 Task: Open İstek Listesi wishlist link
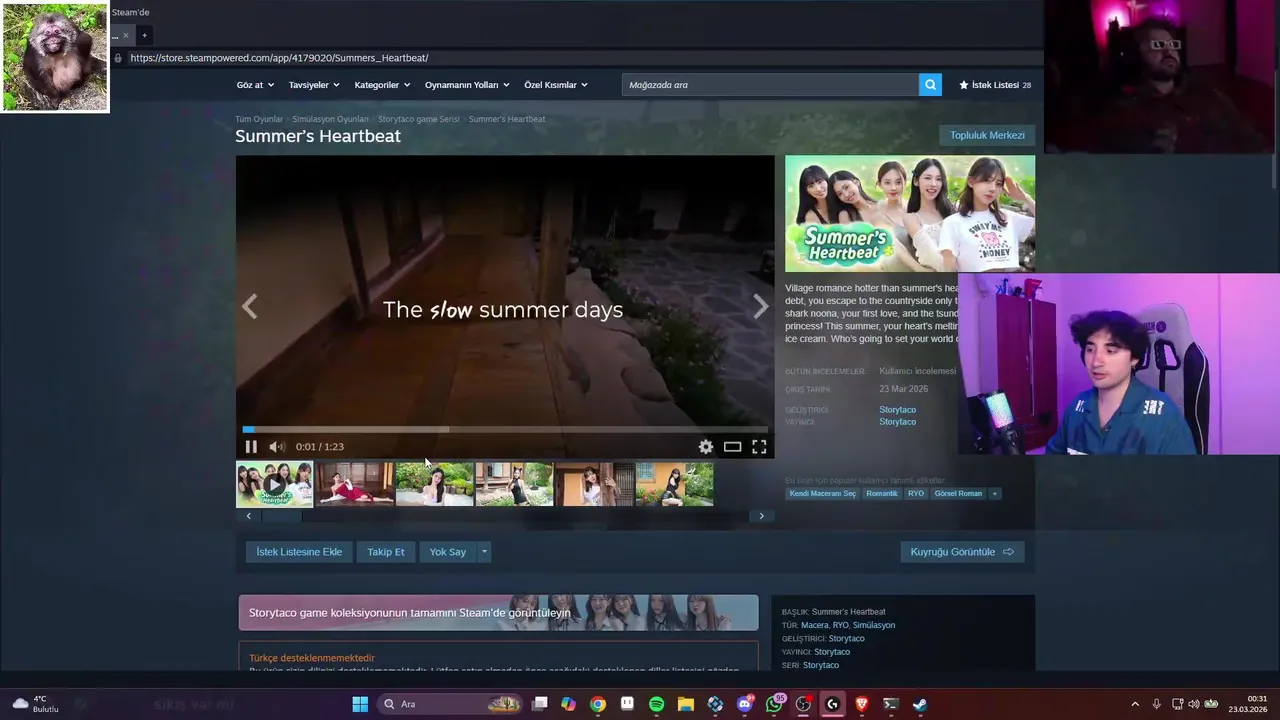(x=995, y=85)
